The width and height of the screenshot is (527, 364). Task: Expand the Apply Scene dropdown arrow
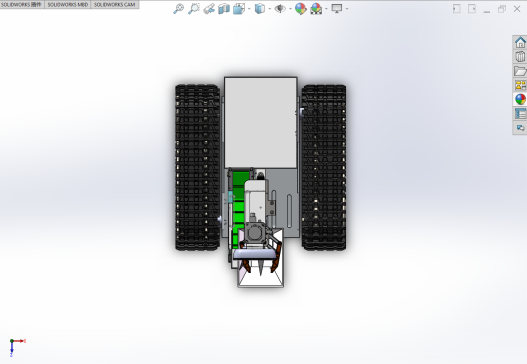coord(326,9)
